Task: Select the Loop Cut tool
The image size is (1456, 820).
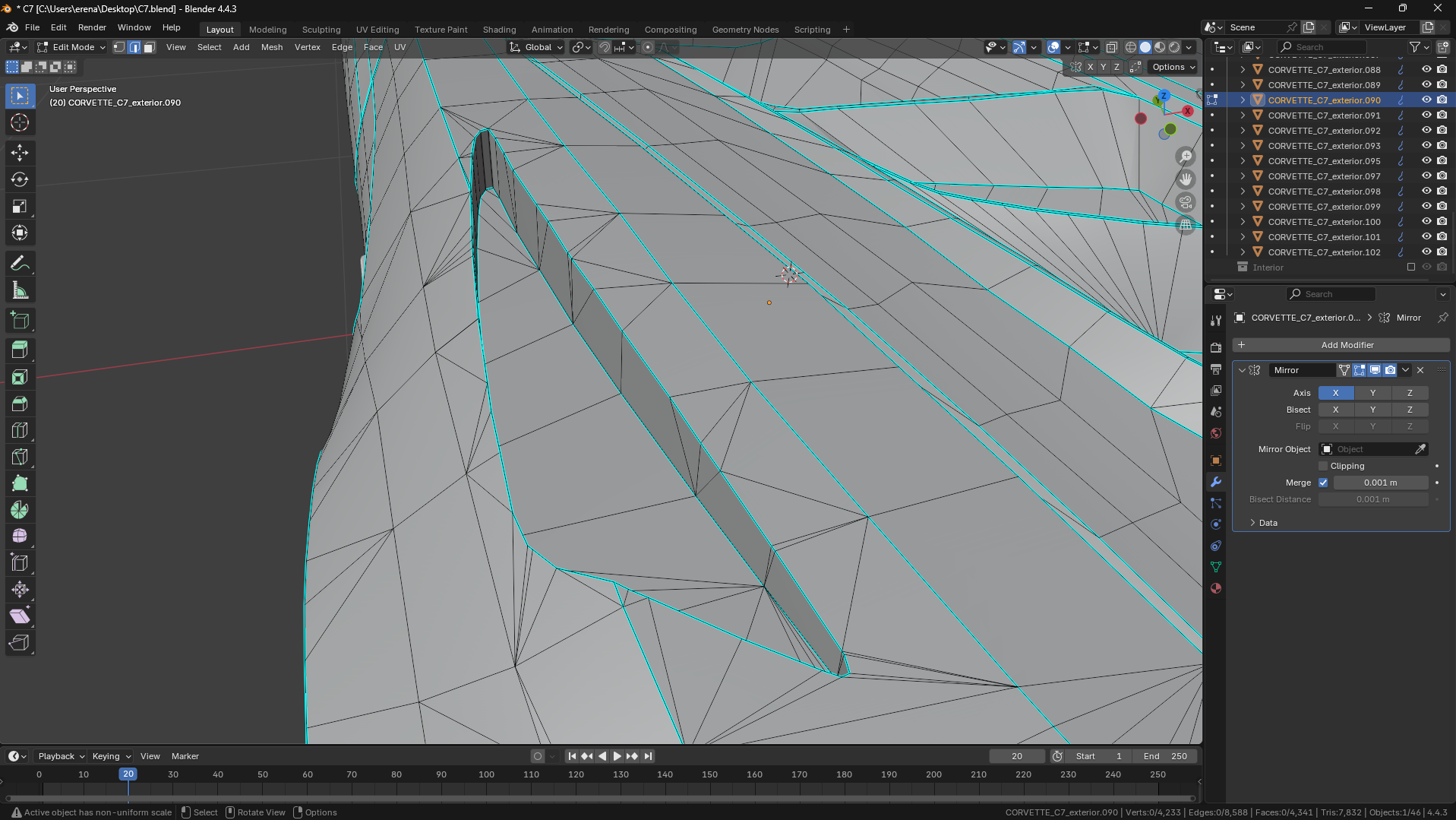Action: 20,430
